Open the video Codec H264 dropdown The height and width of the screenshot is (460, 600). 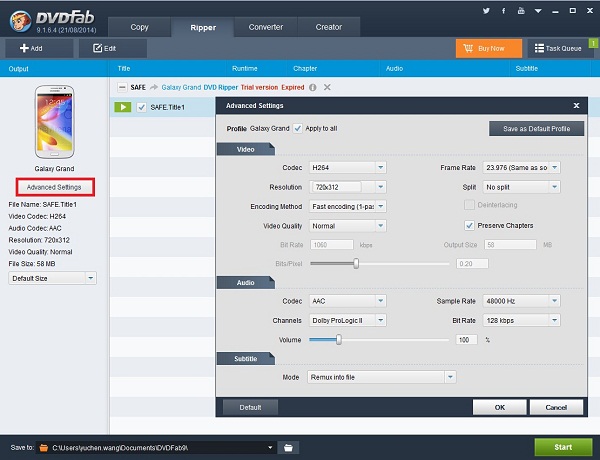coord(347,167)
